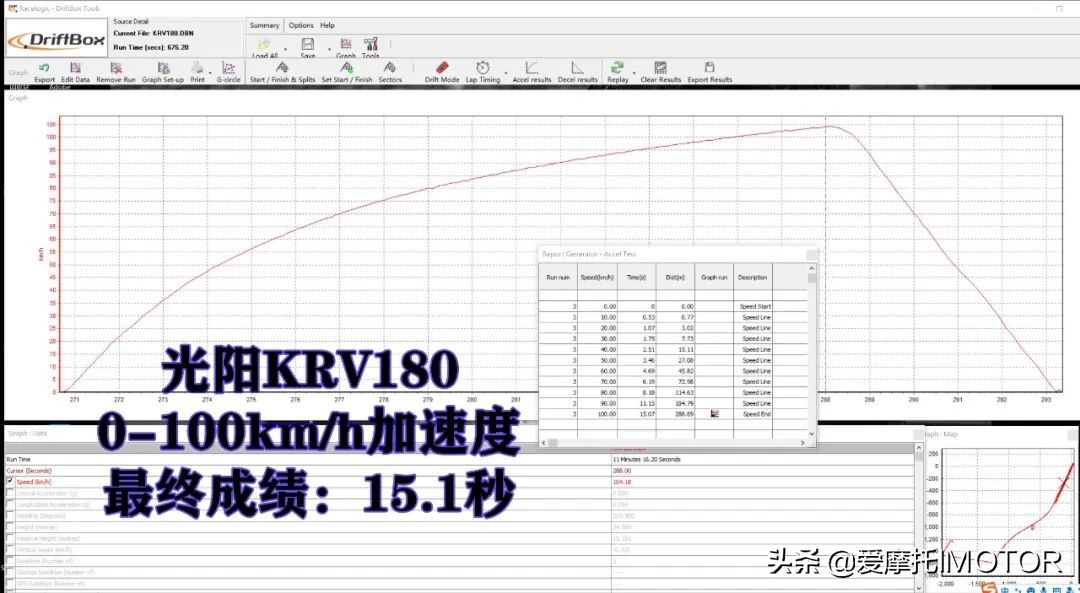
Task: Click the Cursor (Seconds) row label
Action: pyautogui.click(x=28, y=470)
